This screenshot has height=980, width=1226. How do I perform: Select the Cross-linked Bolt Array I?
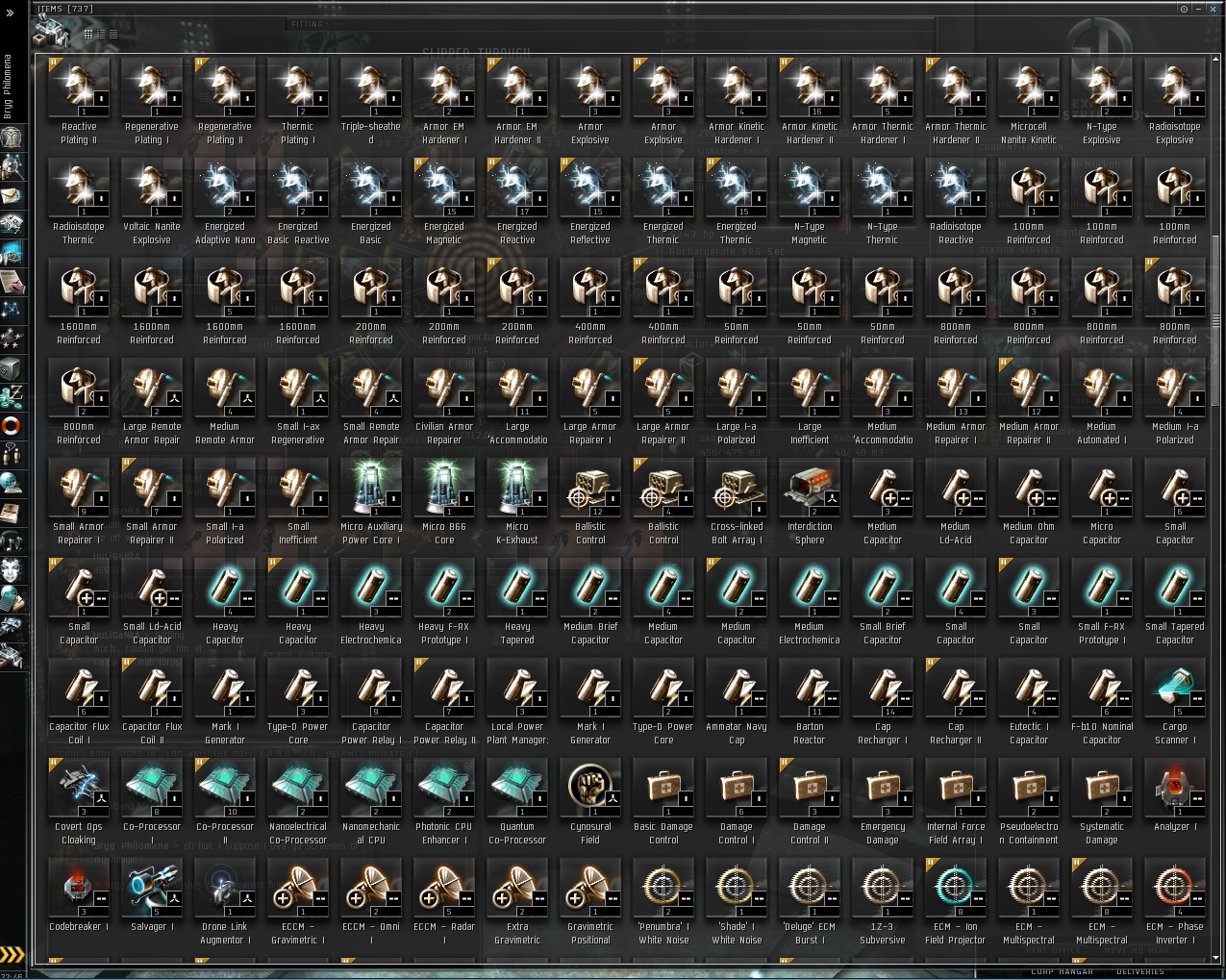click(737, 501)
